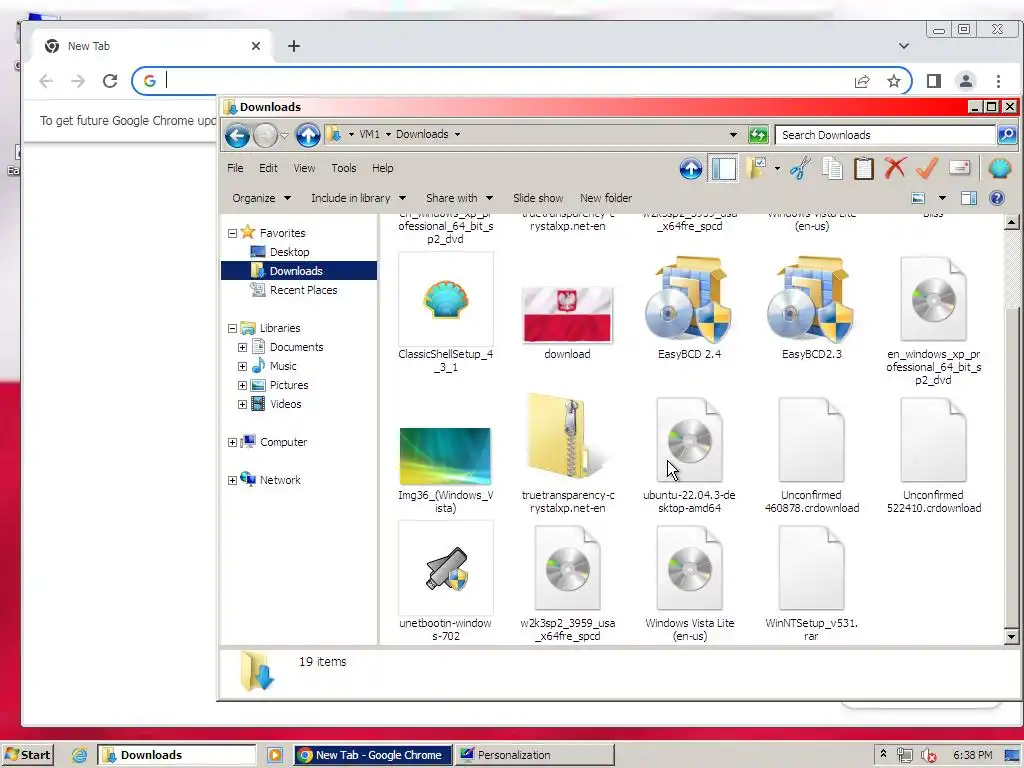The height and width of the screenshot is (768, 1024).
Task: Select ubuntu-22.04.3-desktop-amd64 ISO file
Action: [x=689, y=455]
